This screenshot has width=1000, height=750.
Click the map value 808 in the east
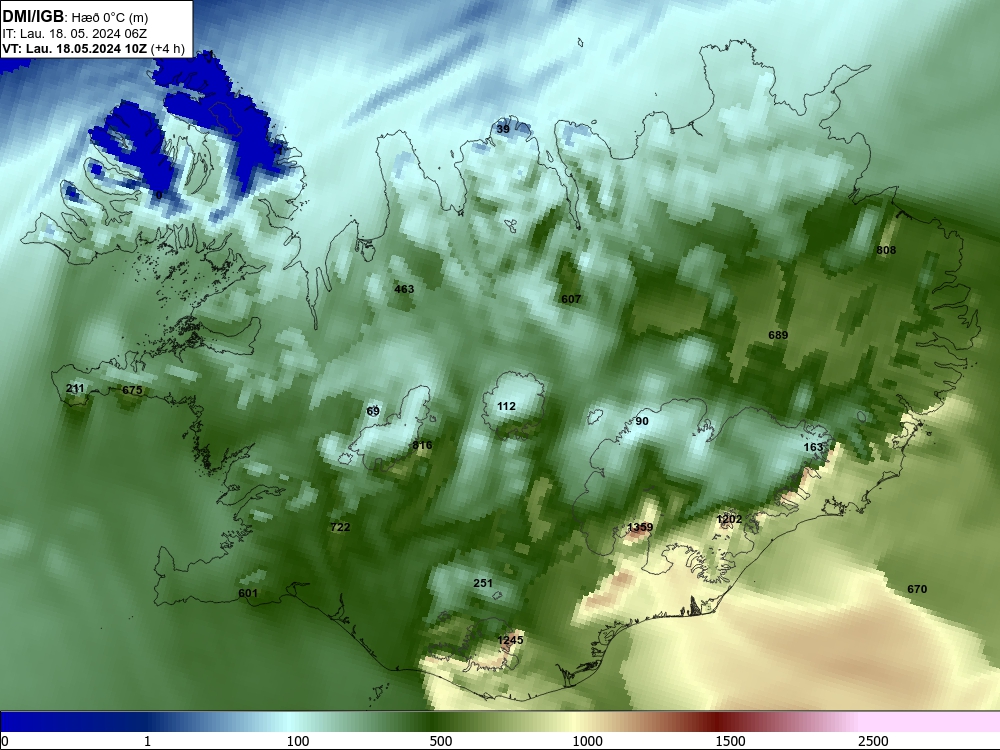point(886,250)
